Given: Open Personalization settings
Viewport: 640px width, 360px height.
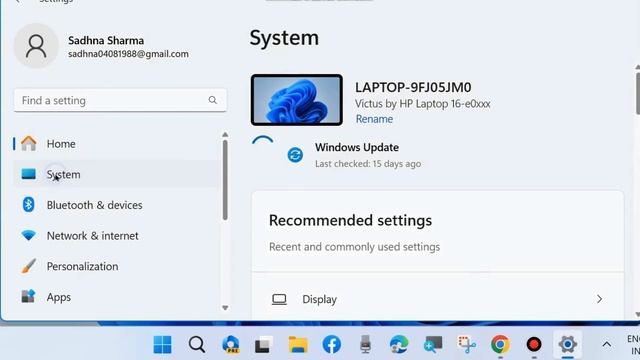Looking at the screenshot, I should pyautogui.click(x=116, y=266).
